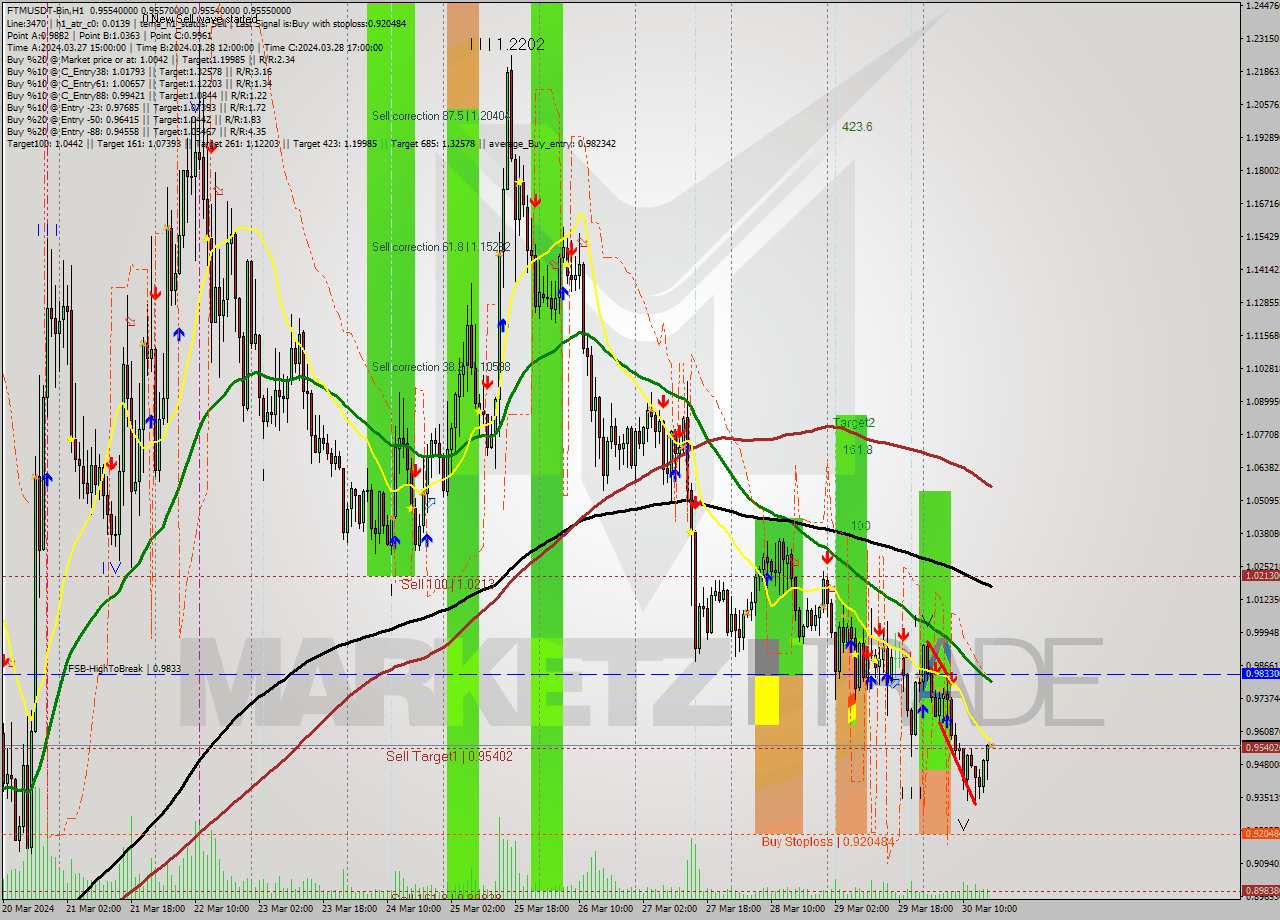Click the '20 Mar 2024' date label

[x=30, y=909]
